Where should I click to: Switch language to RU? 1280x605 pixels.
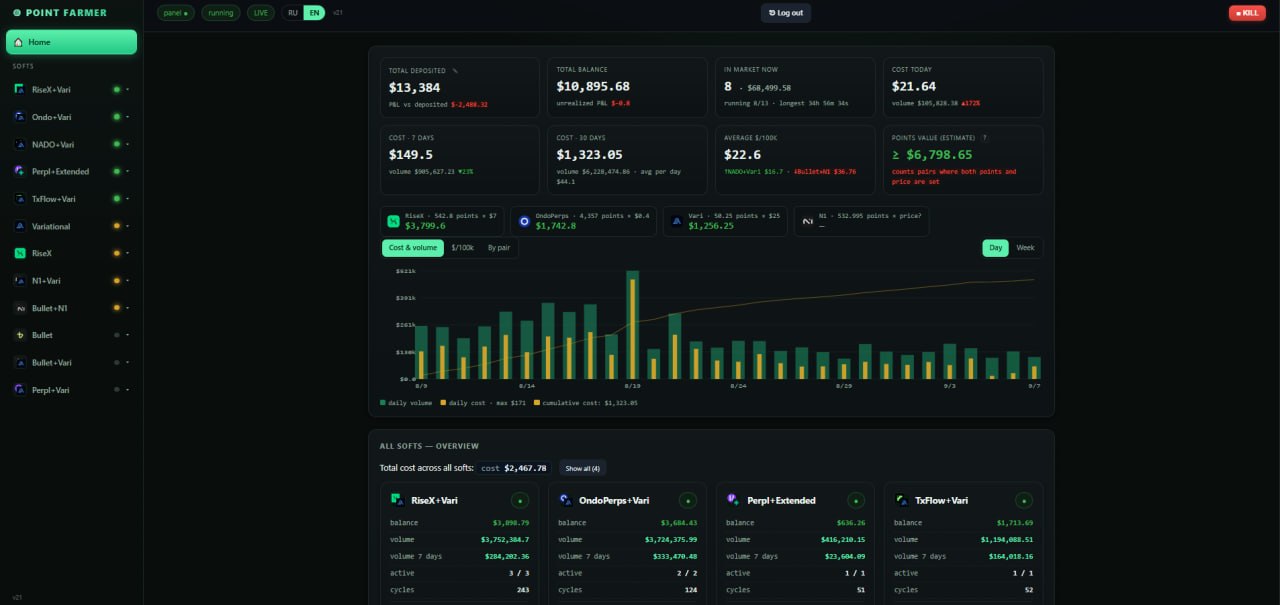(x=292, y=13)
